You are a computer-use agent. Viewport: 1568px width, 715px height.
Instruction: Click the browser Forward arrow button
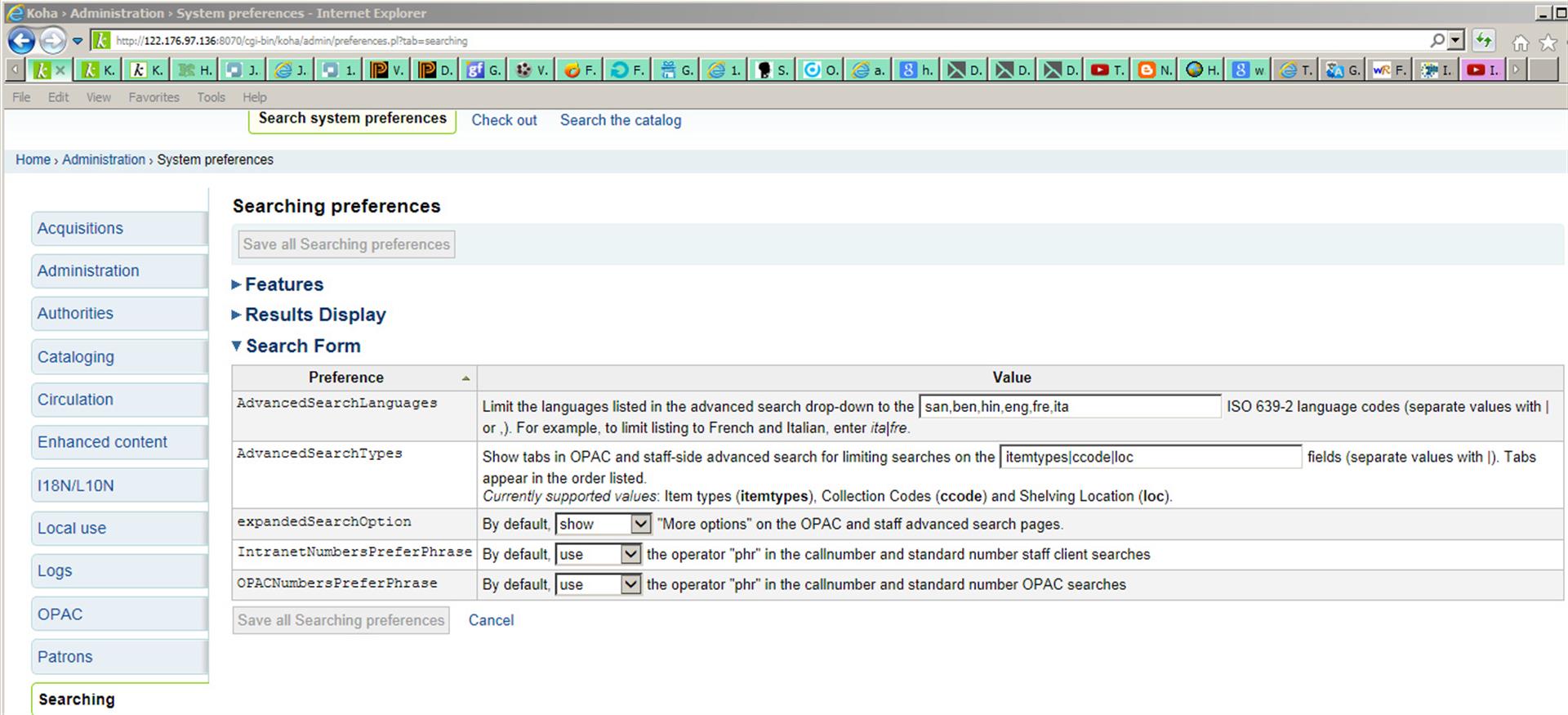[x=52, y=40]
